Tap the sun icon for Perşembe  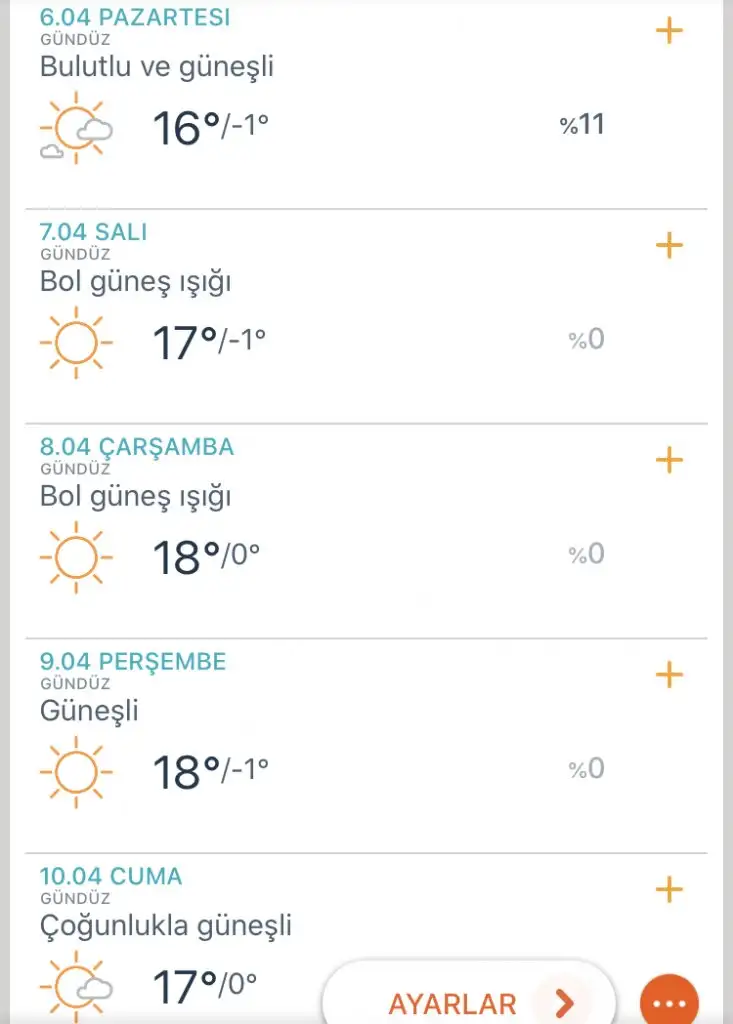[76, 772]
